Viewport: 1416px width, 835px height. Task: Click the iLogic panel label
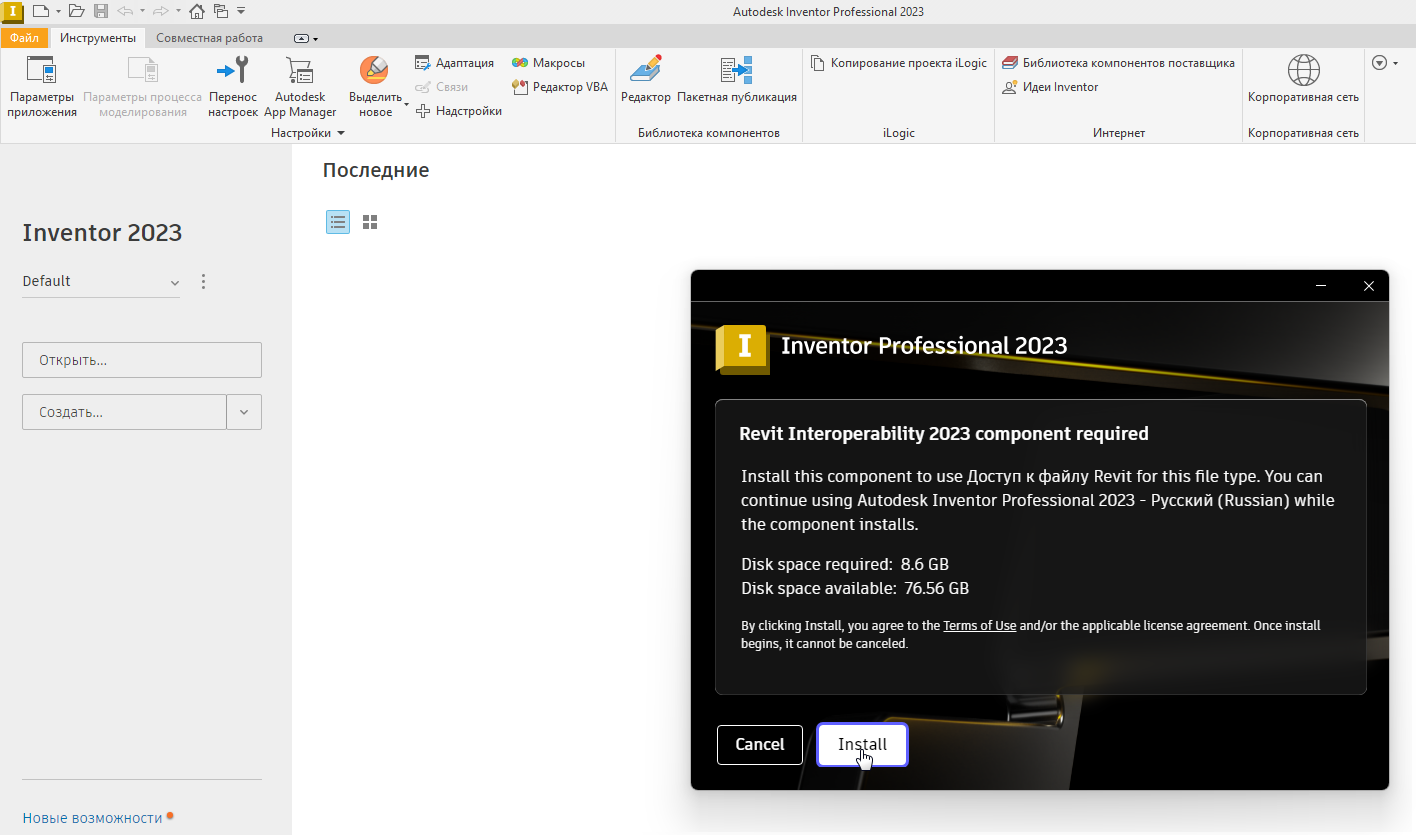[x=898, y=133]
